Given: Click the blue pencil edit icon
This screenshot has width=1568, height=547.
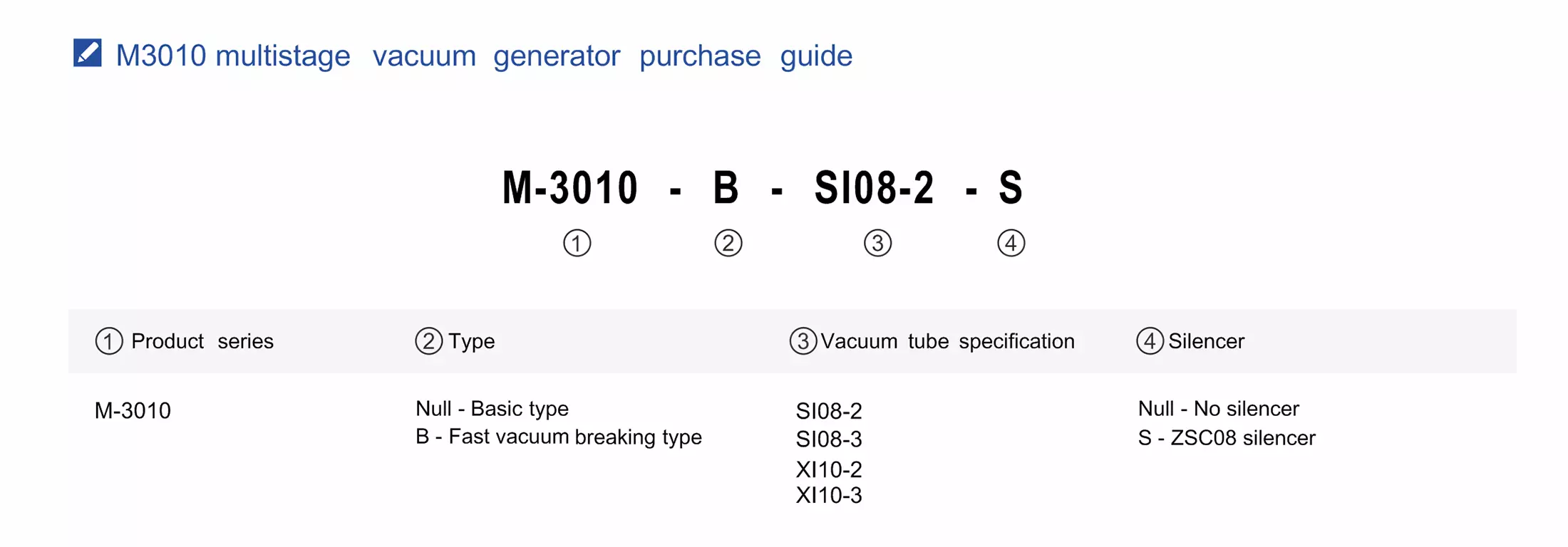Looking at the screenshot, I should 88,53.
